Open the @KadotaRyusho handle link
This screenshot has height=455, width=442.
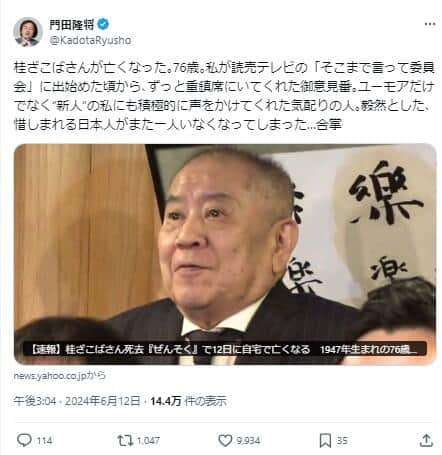(x=90, y=40)
